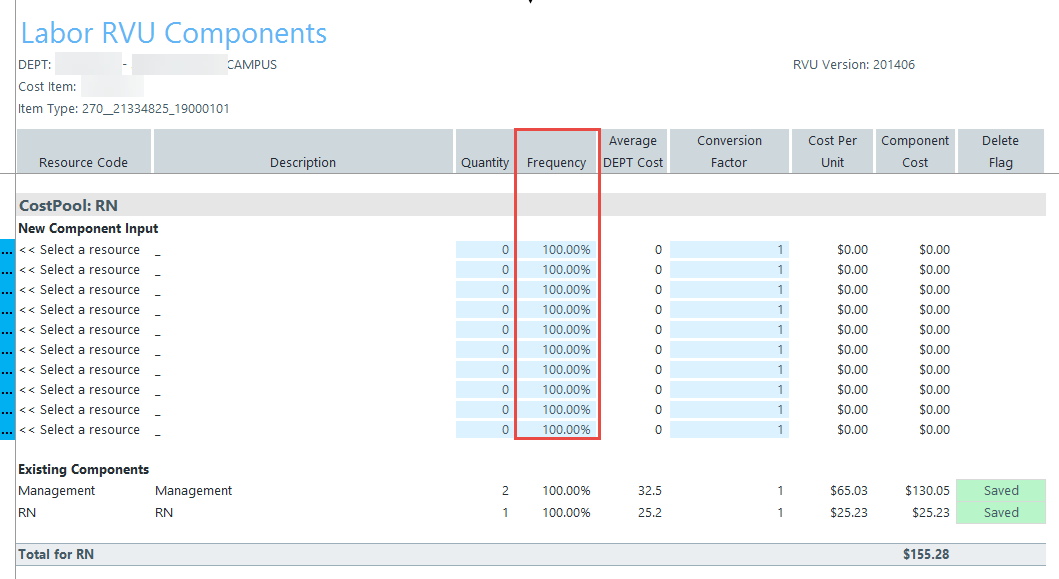The width and height of the screenshot is (1059, 579).
Task: Edit Frequency field in first new component row
Action: pyautogui.click(x=557, y=250)
